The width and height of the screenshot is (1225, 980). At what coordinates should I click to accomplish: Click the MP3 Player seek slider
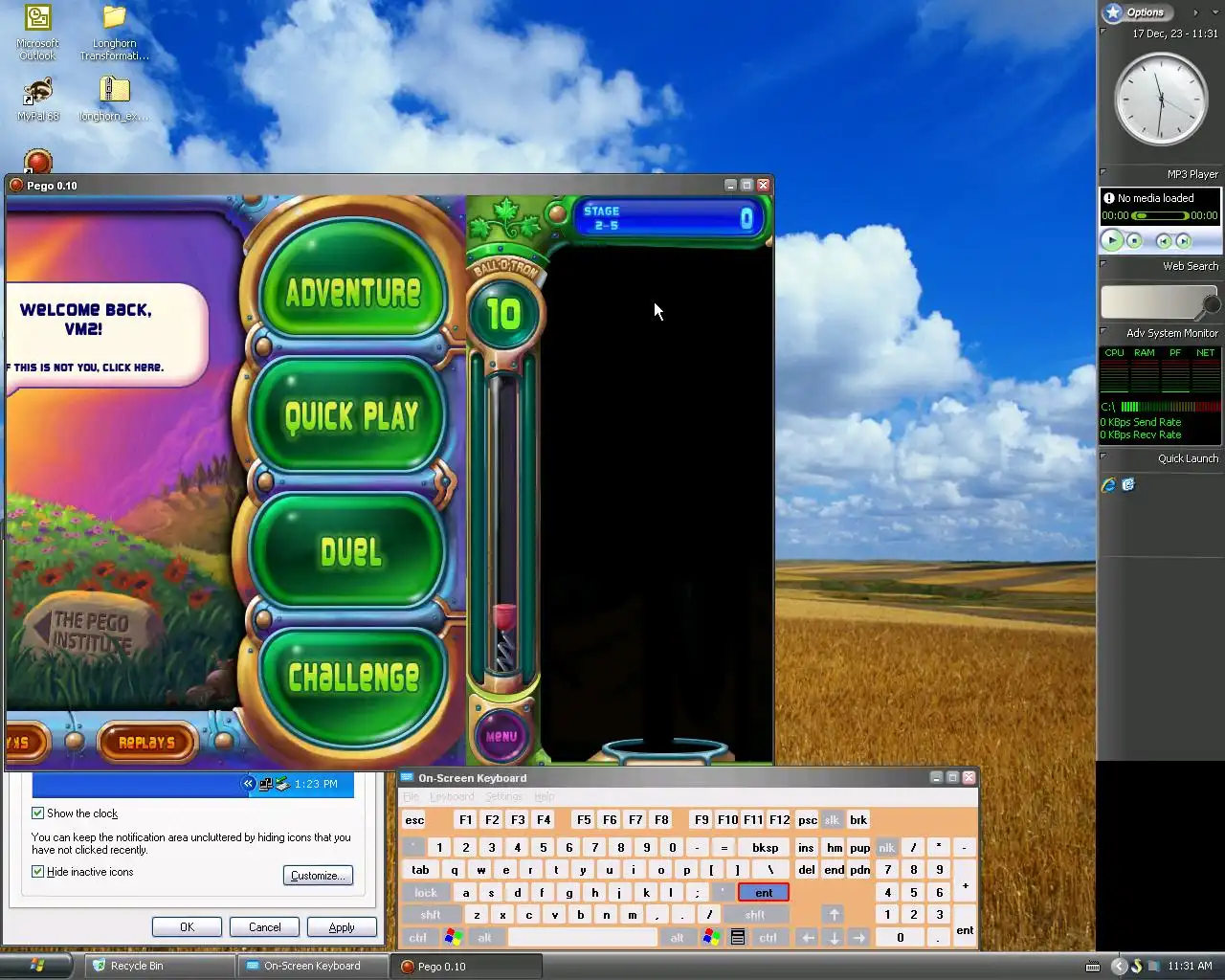tap(1159, 215)
